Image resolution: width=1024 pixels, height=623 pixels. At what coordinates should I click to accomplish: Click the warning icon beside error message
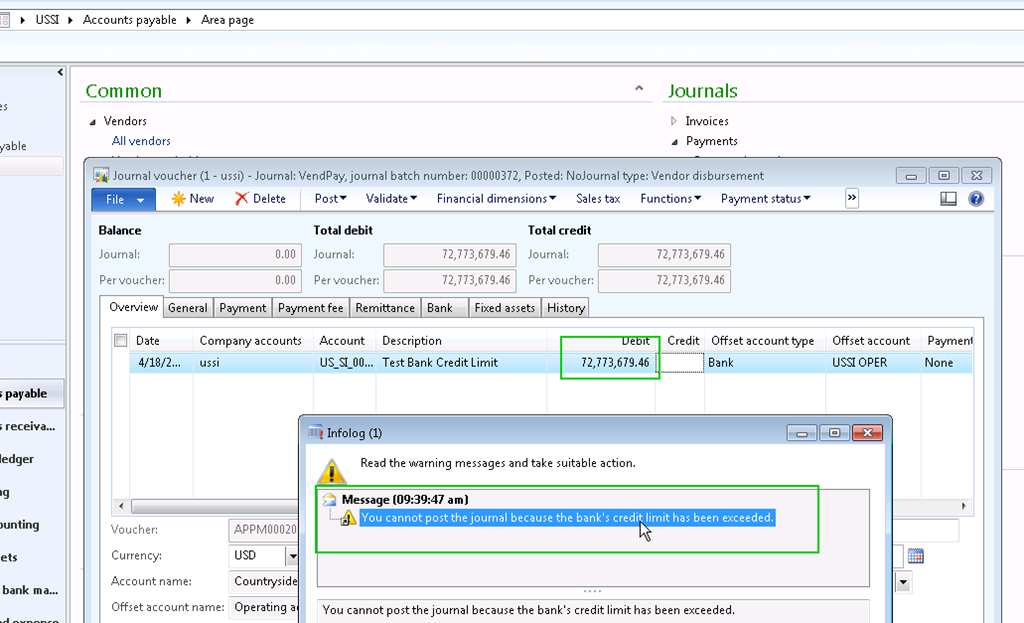coord(348,518)
